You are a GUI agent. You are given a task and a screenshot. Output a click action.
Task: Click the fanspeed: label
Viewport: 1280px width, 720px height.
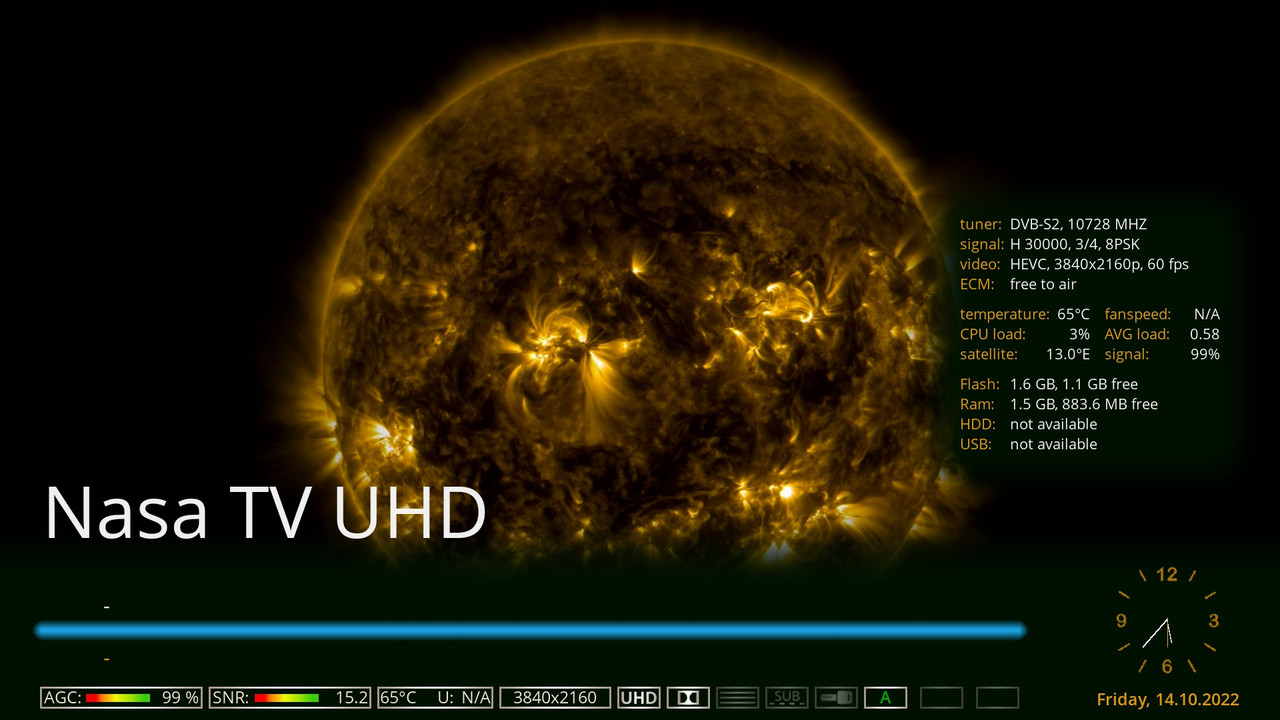[x=1138, y=314]
